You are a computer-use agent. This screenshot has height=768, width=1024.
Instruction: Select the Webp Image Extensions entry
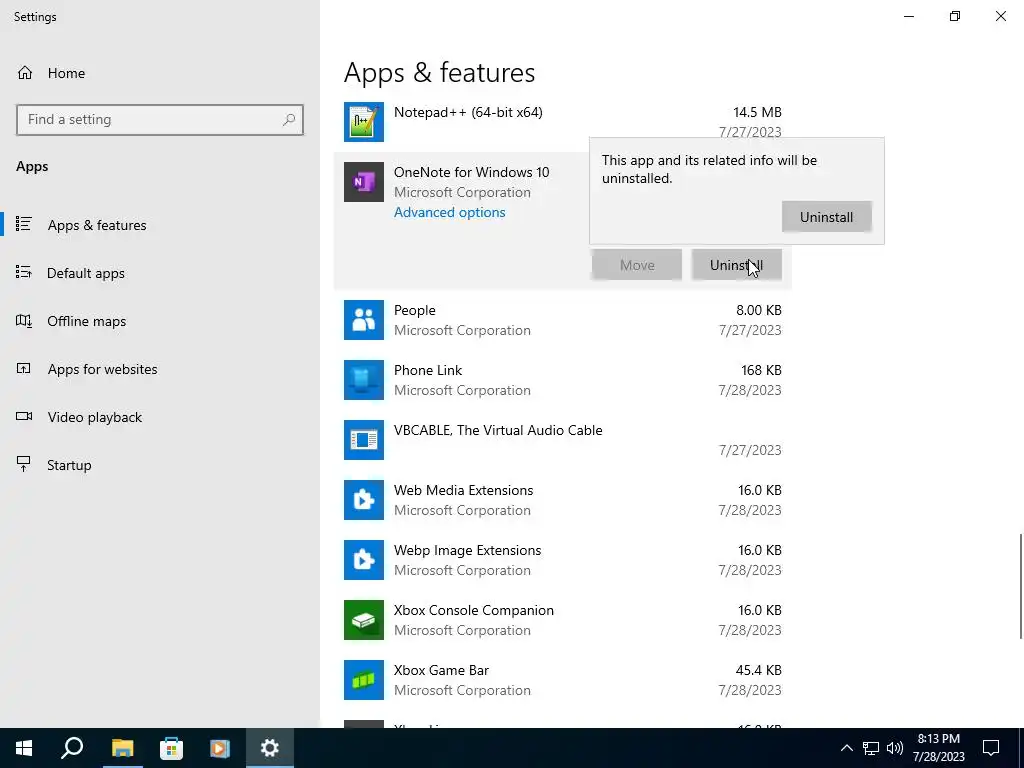(x=563, y=560)
